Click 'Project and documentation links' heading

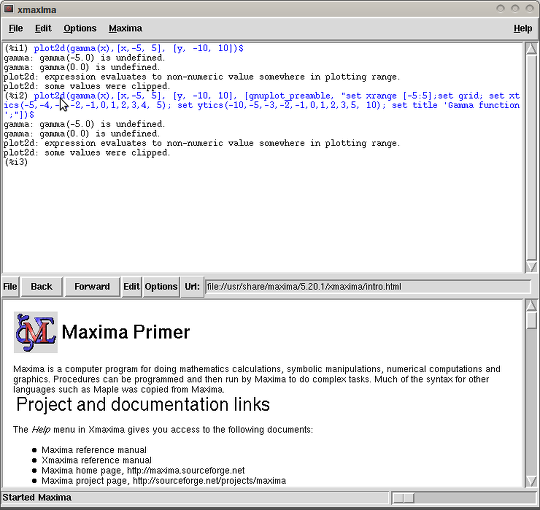143,405
